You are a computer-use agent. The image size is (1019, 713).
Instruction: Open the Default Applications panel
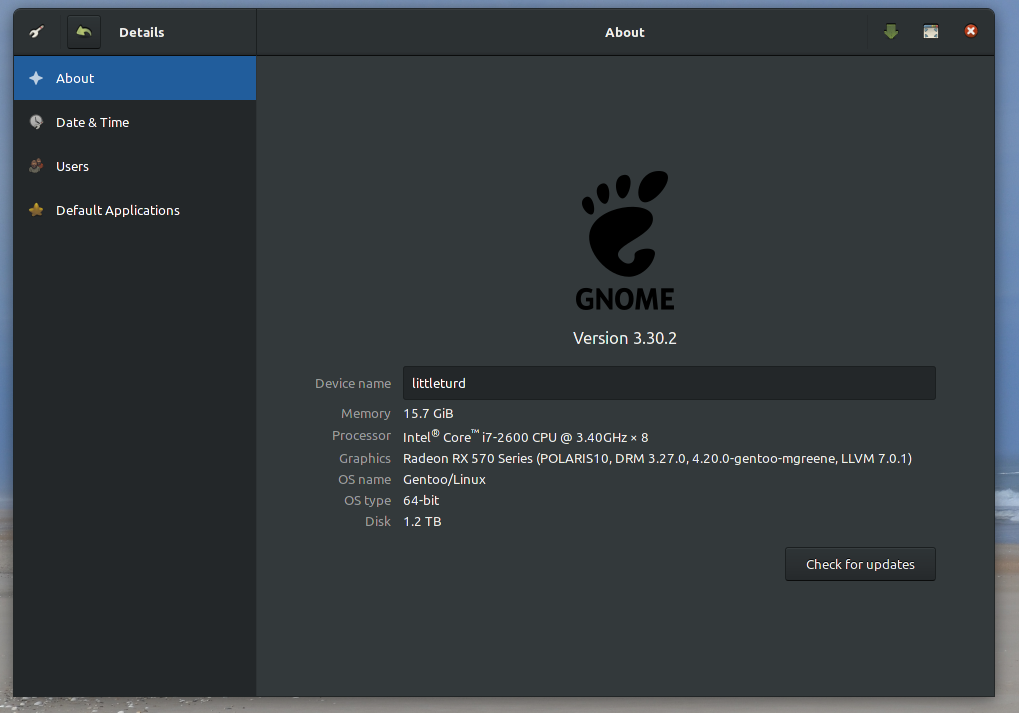[135, 211]
